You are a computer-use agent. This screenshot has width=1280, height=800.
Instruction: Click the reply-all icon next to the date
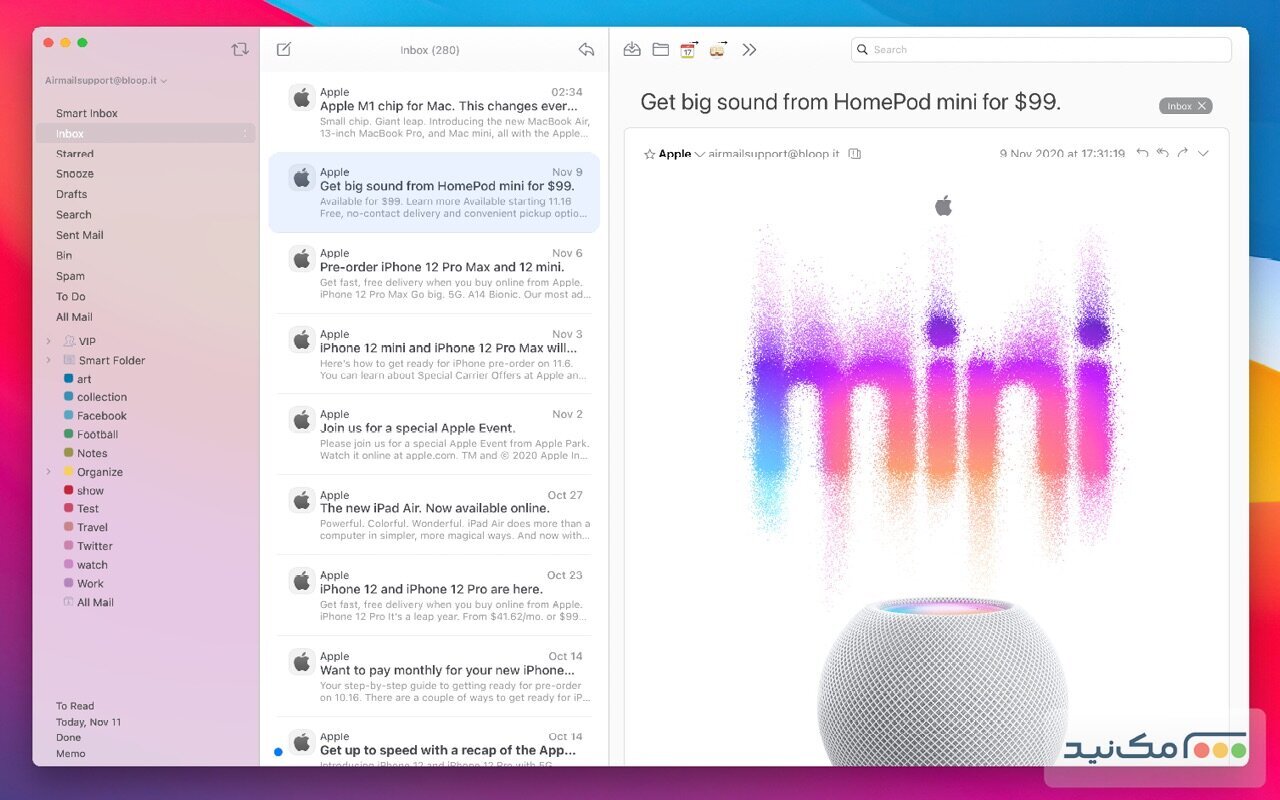click(1162, 153)
